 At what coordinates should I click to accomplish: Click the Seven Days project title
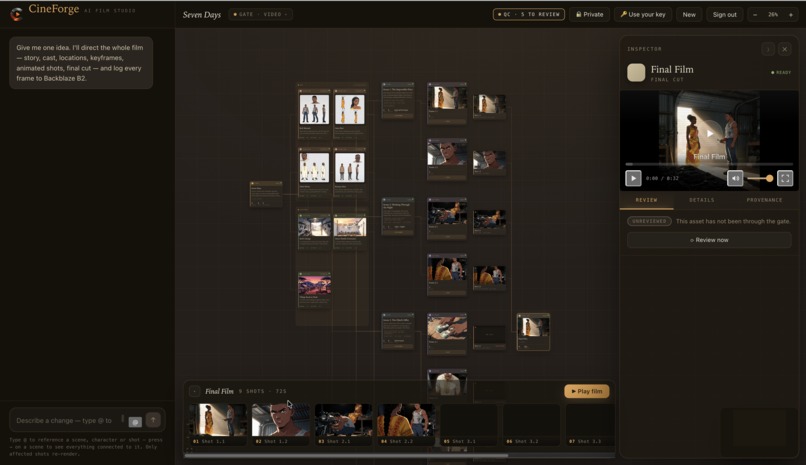[202, 14]
